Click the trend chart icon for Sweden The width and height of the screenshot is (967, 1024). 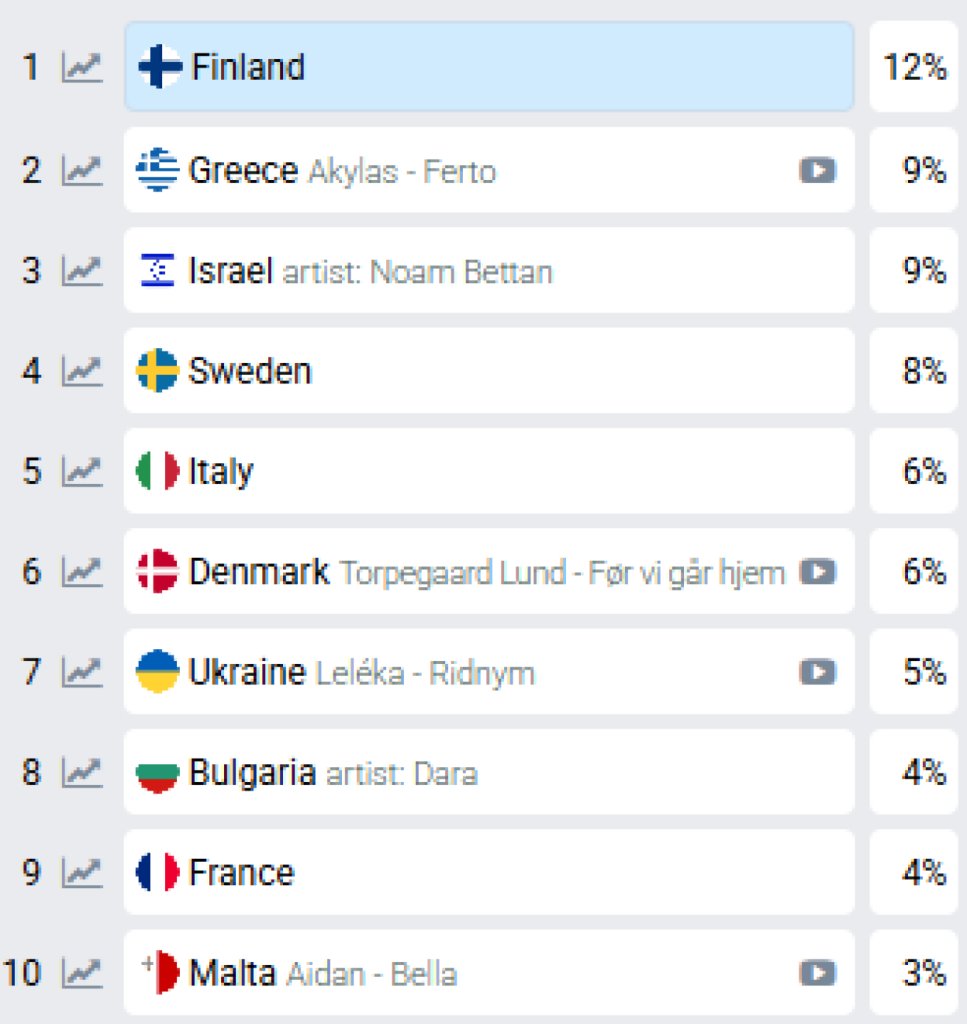(82, 372)
